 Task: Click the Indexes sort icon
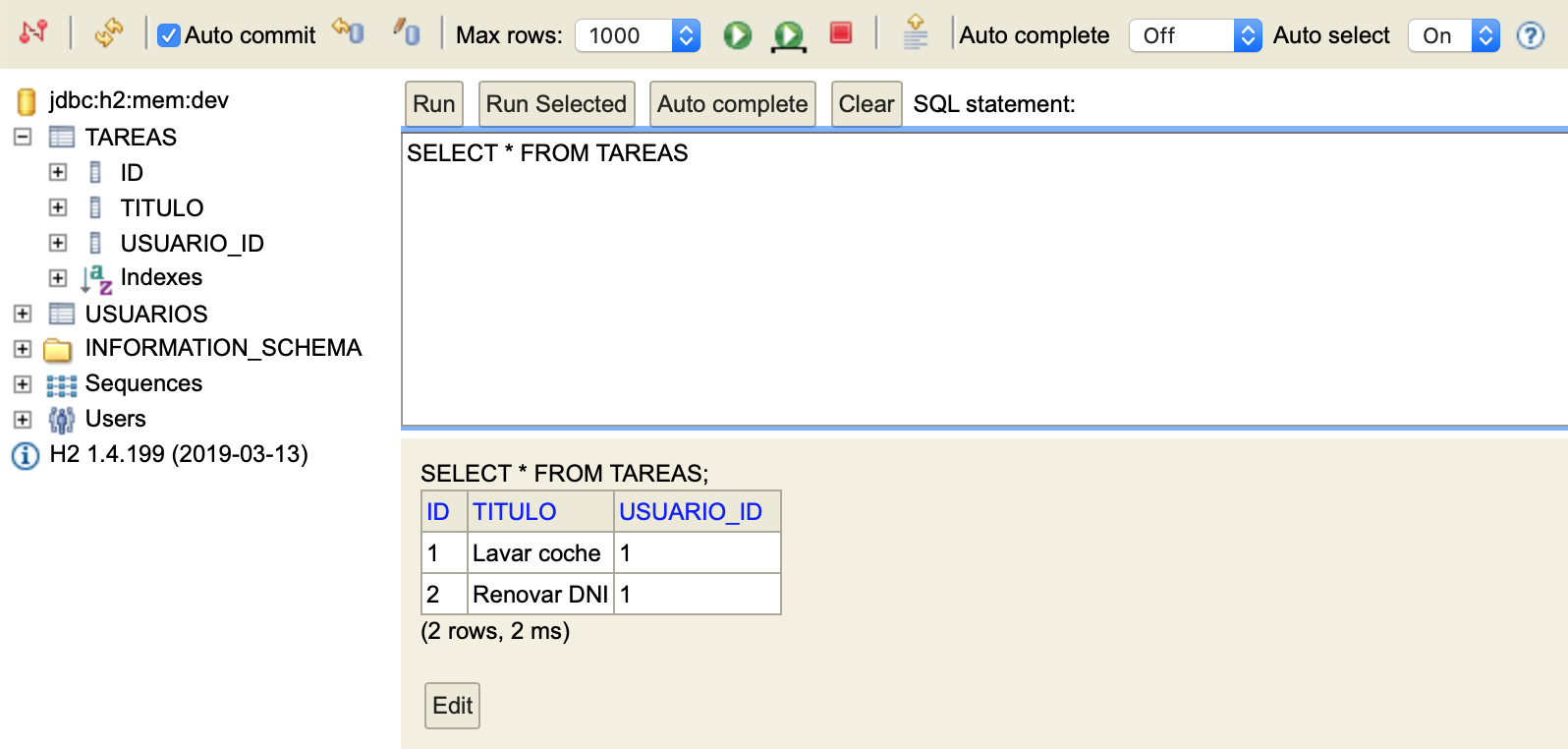point(96,279)
